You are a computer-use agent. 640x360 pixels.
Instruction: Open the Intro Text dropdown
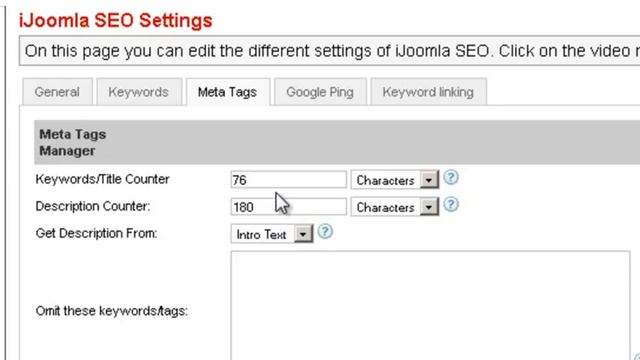(272, 234)
